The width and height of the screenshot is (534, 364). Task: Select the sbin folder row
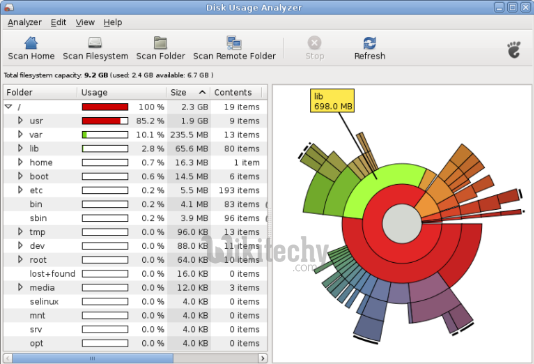click(135, 218)
